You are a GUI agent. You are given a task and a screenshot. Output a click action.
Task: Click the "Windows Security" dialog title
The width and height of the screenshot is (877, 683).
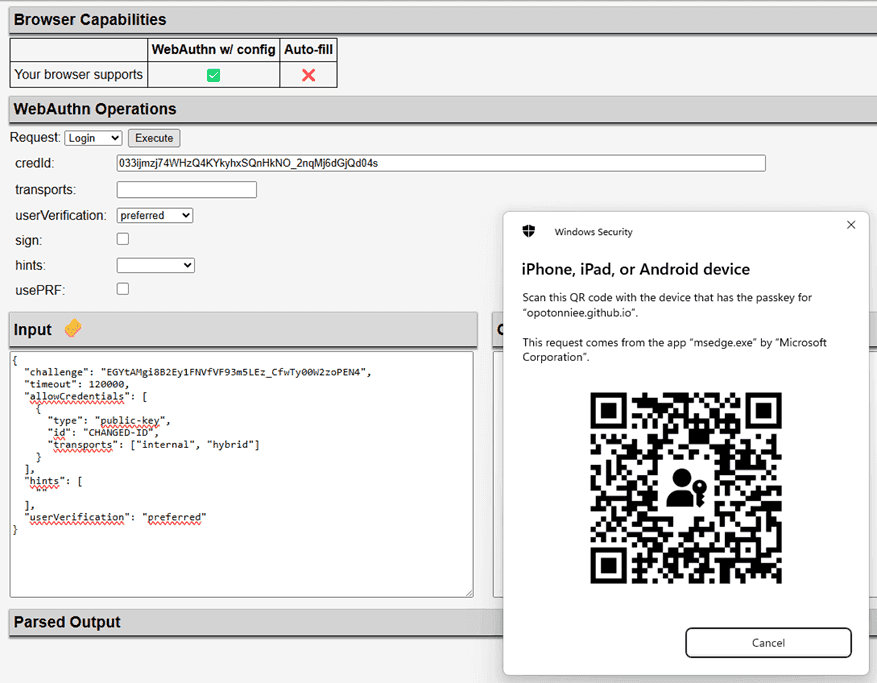(x=593, y=232)
